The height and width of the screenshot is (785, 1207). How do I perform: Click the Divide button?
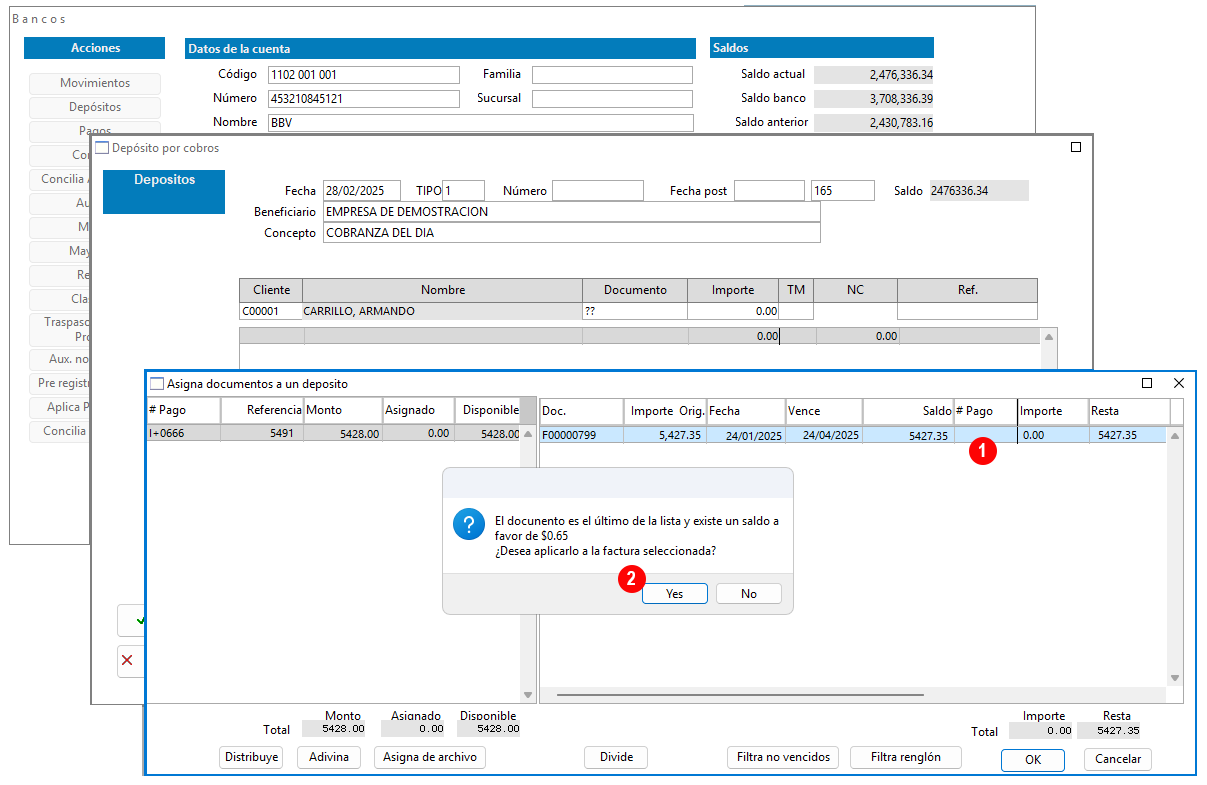pos(616,757)
